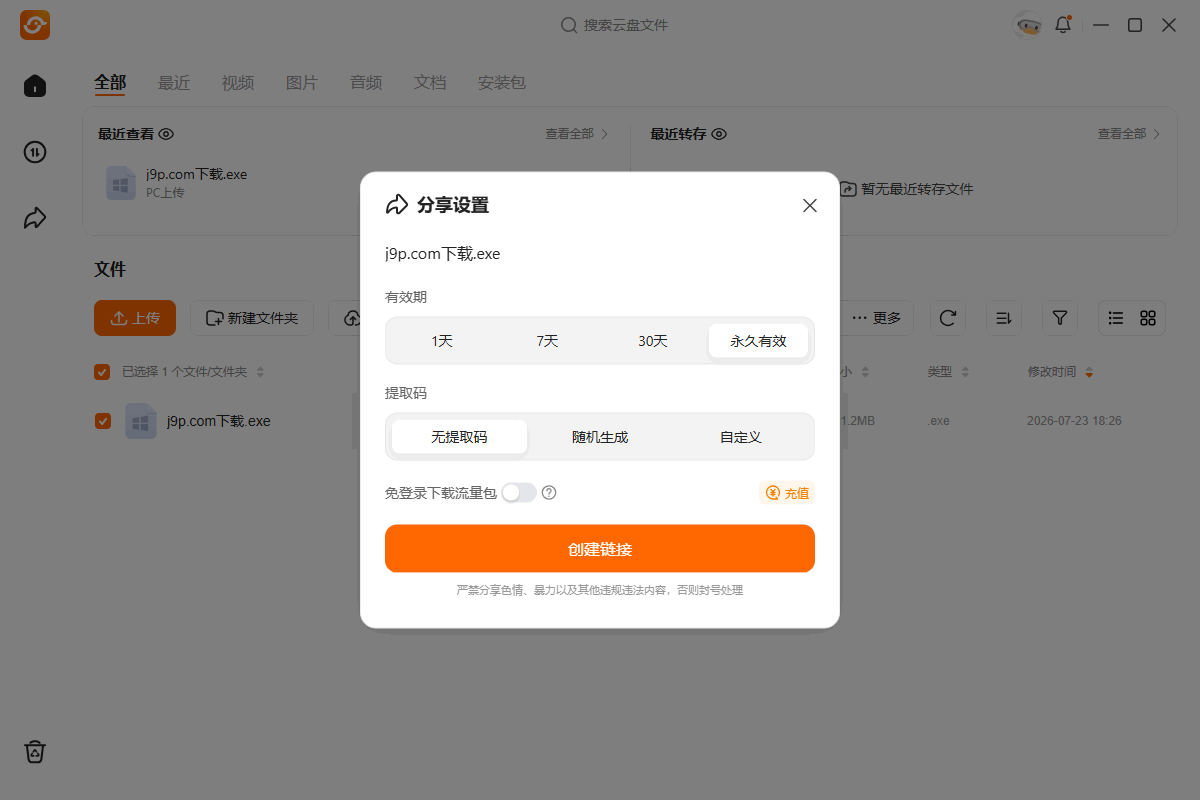Image resolution: width=1200 pixels, height=800 pixels.
Task: Open the user avatar menu
Action: click(1027, 25)
